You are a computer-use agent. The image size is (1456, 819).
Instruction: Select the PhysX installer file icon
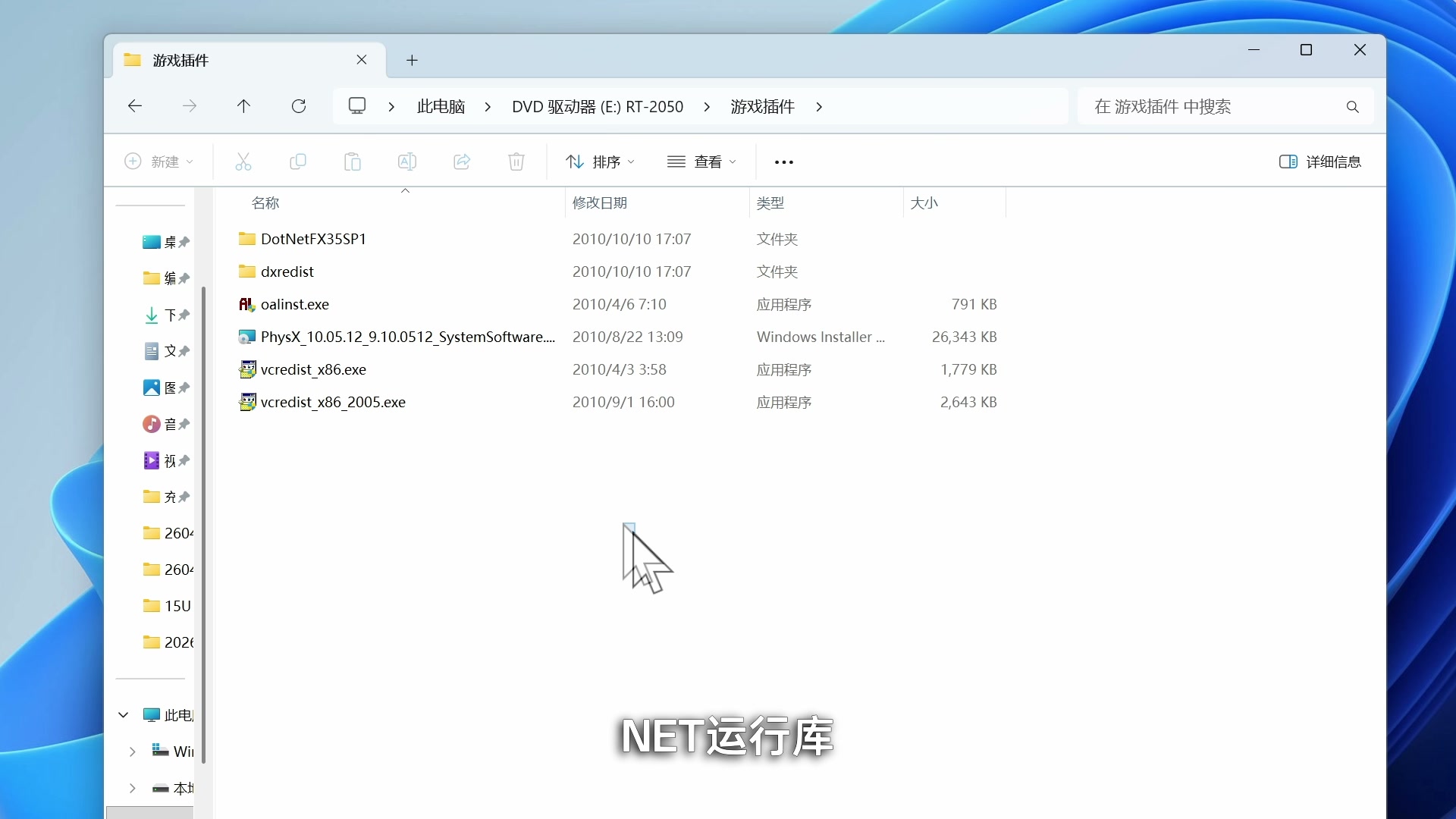[x=246, y=337]
